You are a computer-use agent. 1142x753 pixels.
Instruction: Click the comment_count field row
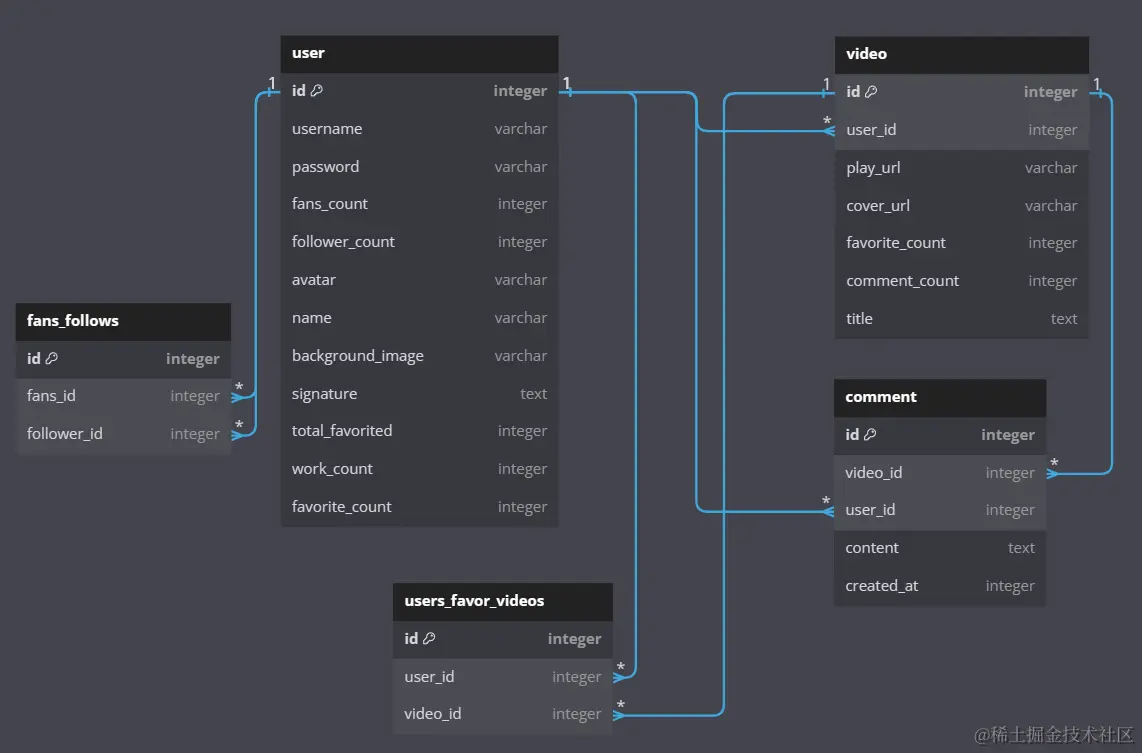[961, 281]
